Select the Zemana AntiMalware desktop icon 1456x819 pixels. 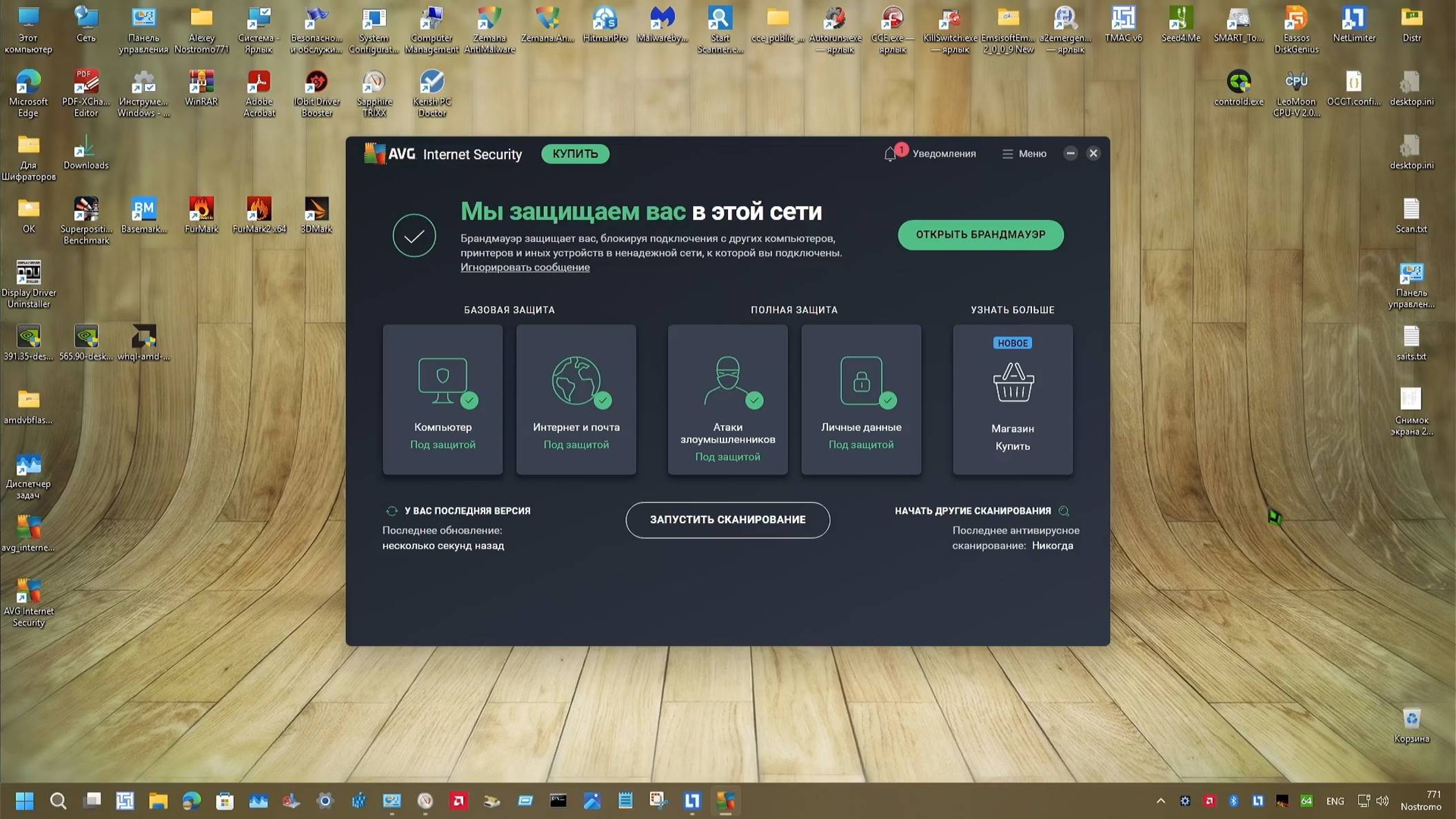[489, 30]
